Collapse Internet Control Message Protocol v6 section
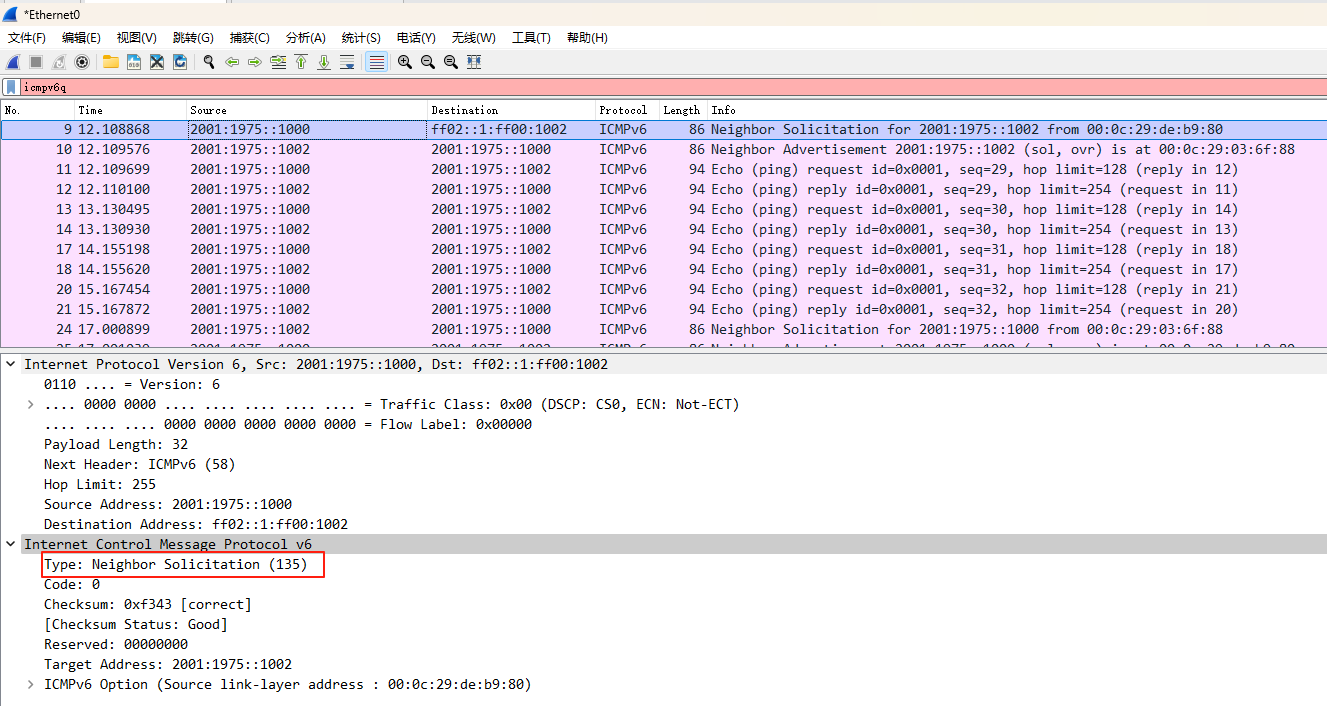Image resolution: width=1327 pixels, height=706 pixels. coord(11,544)
